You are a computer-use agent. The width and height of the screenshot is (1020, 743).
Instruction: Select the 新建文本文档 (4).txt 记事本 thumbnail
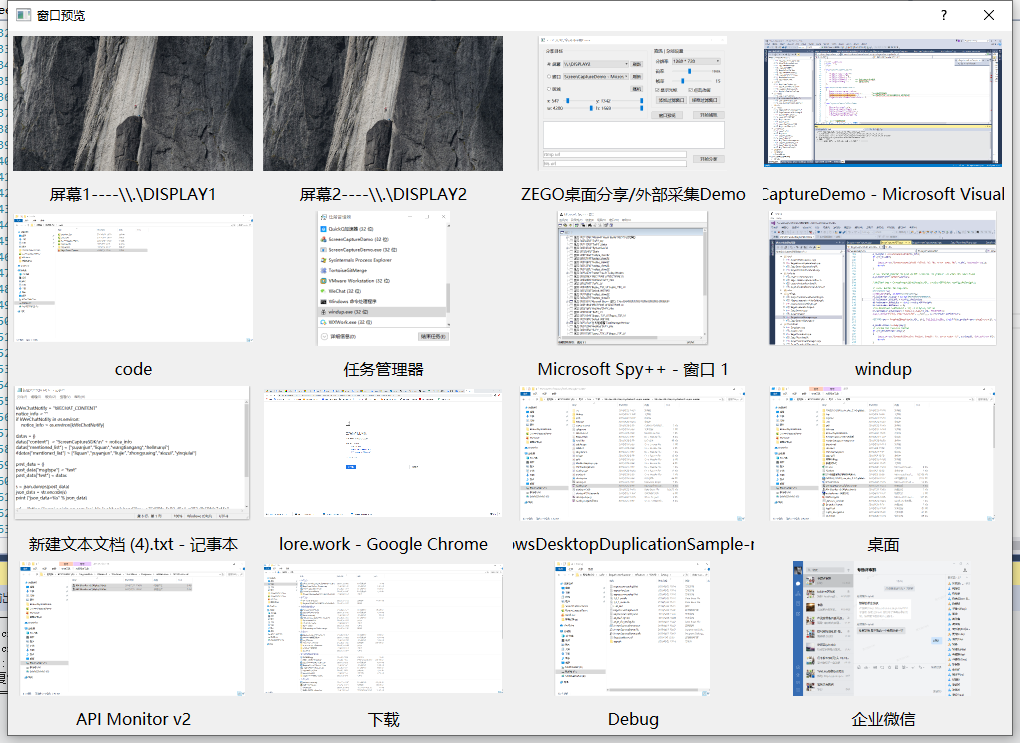[133, 453]
